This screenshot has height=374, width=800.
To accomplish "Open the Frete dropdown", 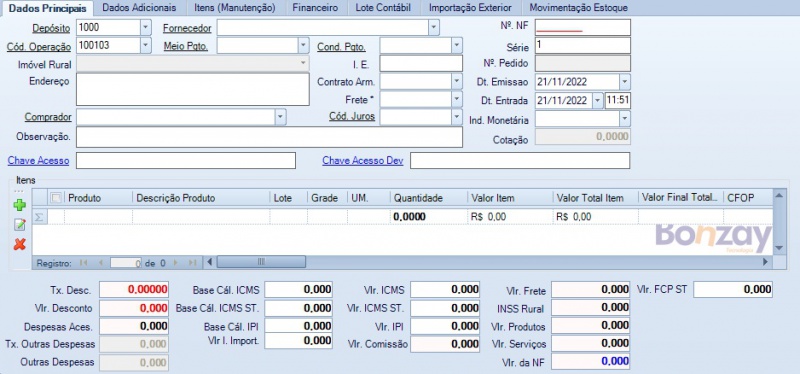I will click(457, 99).
